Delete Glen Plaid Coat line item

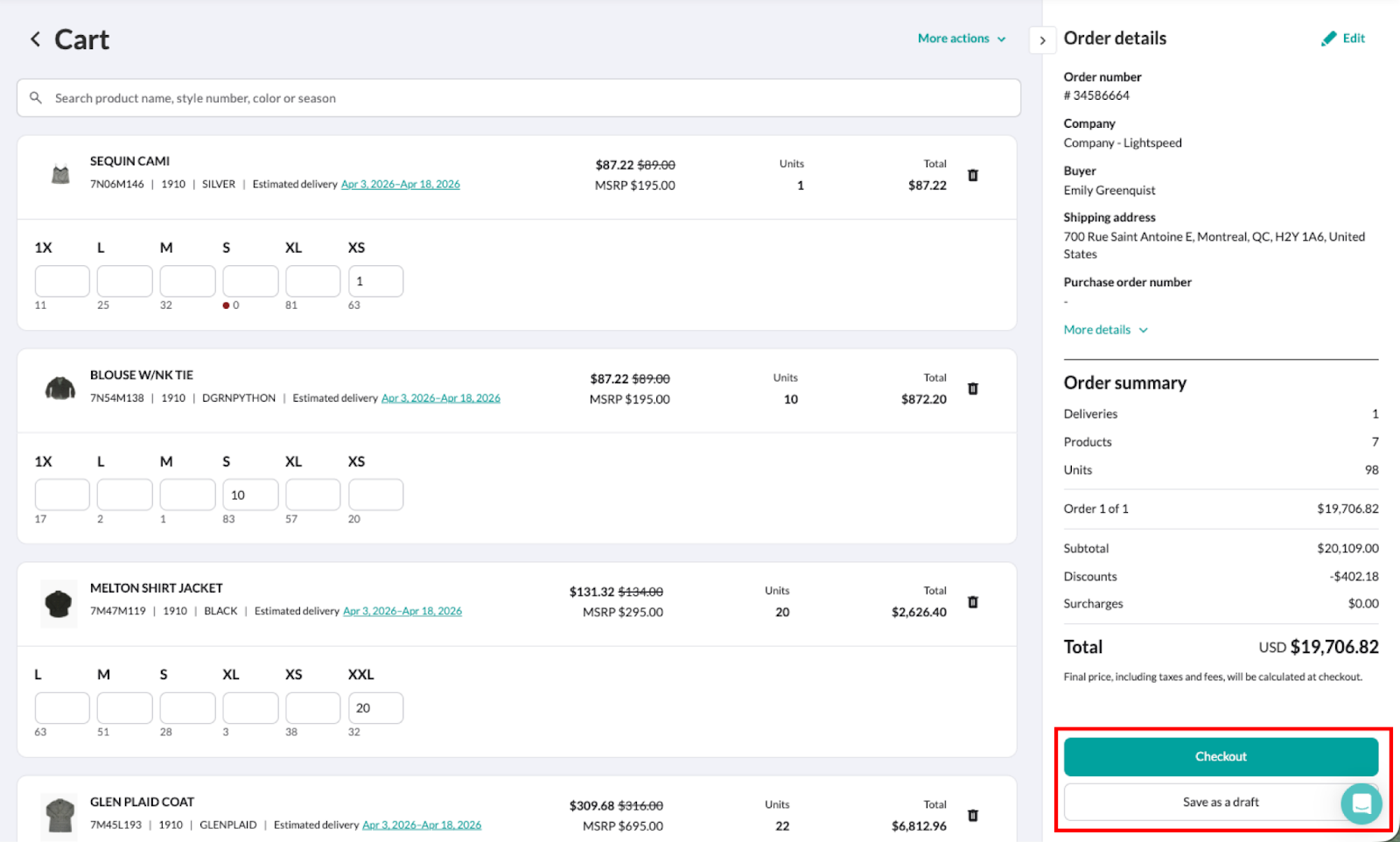tap(972, 816)
